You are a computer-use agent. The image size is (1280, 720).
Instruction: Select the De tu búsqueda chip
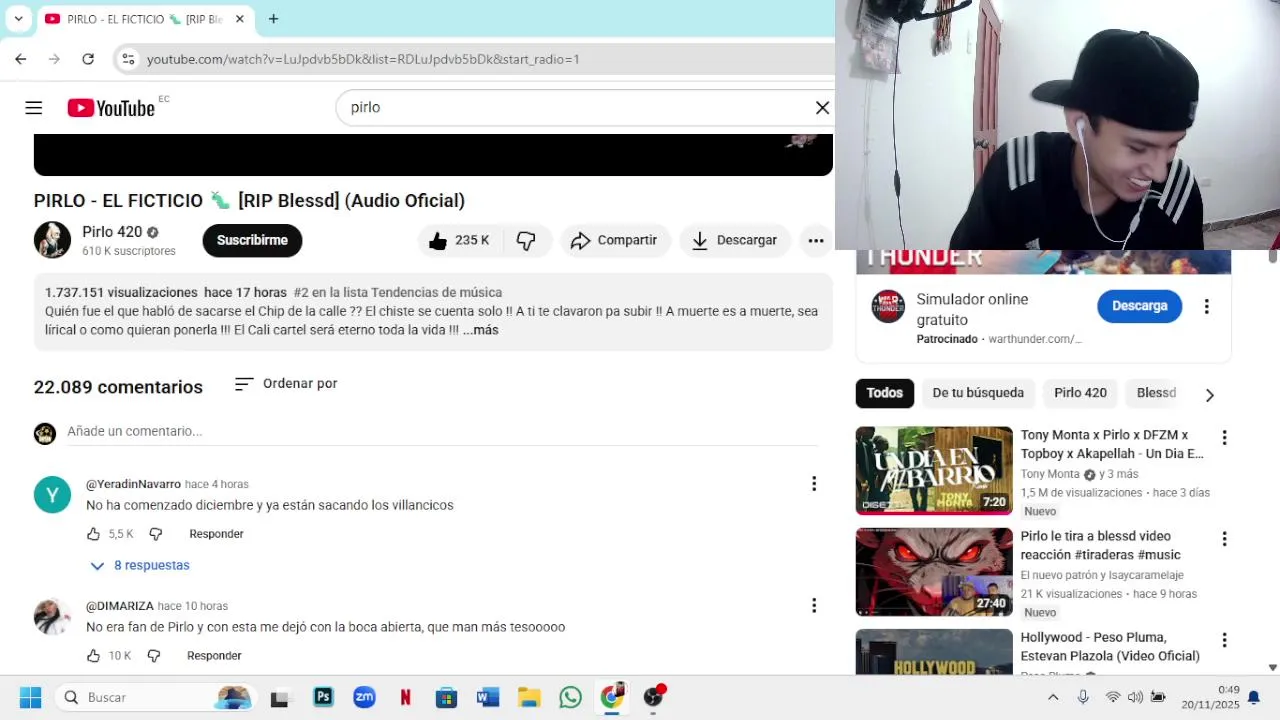pos(978,393)
